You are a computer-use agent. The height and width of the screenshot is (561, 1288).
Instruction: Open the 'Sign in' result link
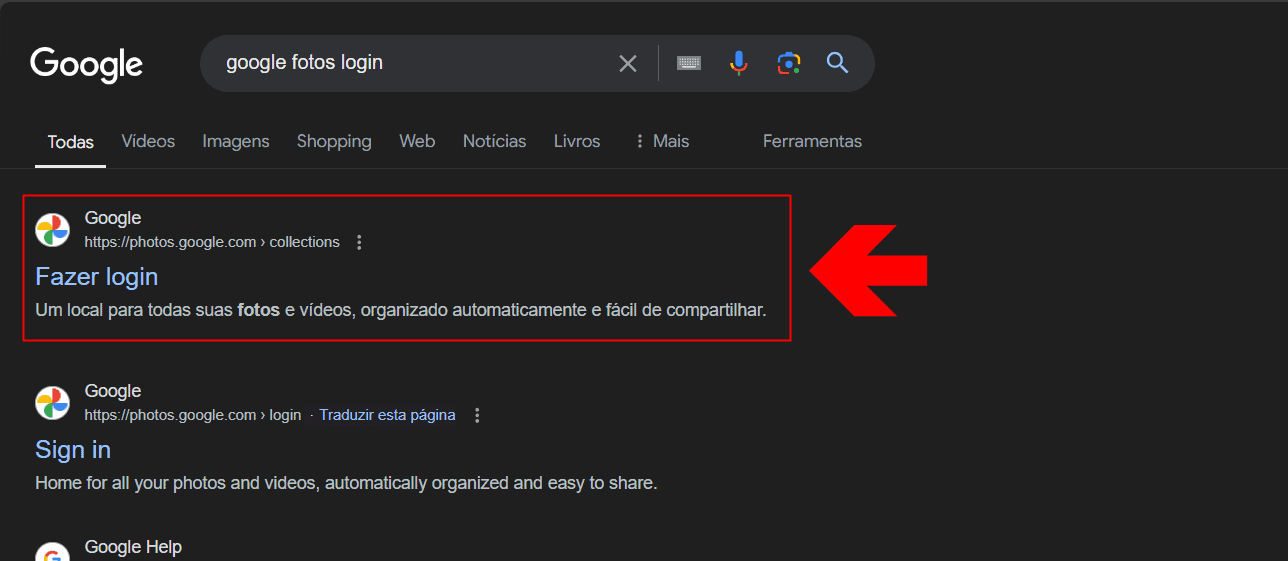(73, 449)
